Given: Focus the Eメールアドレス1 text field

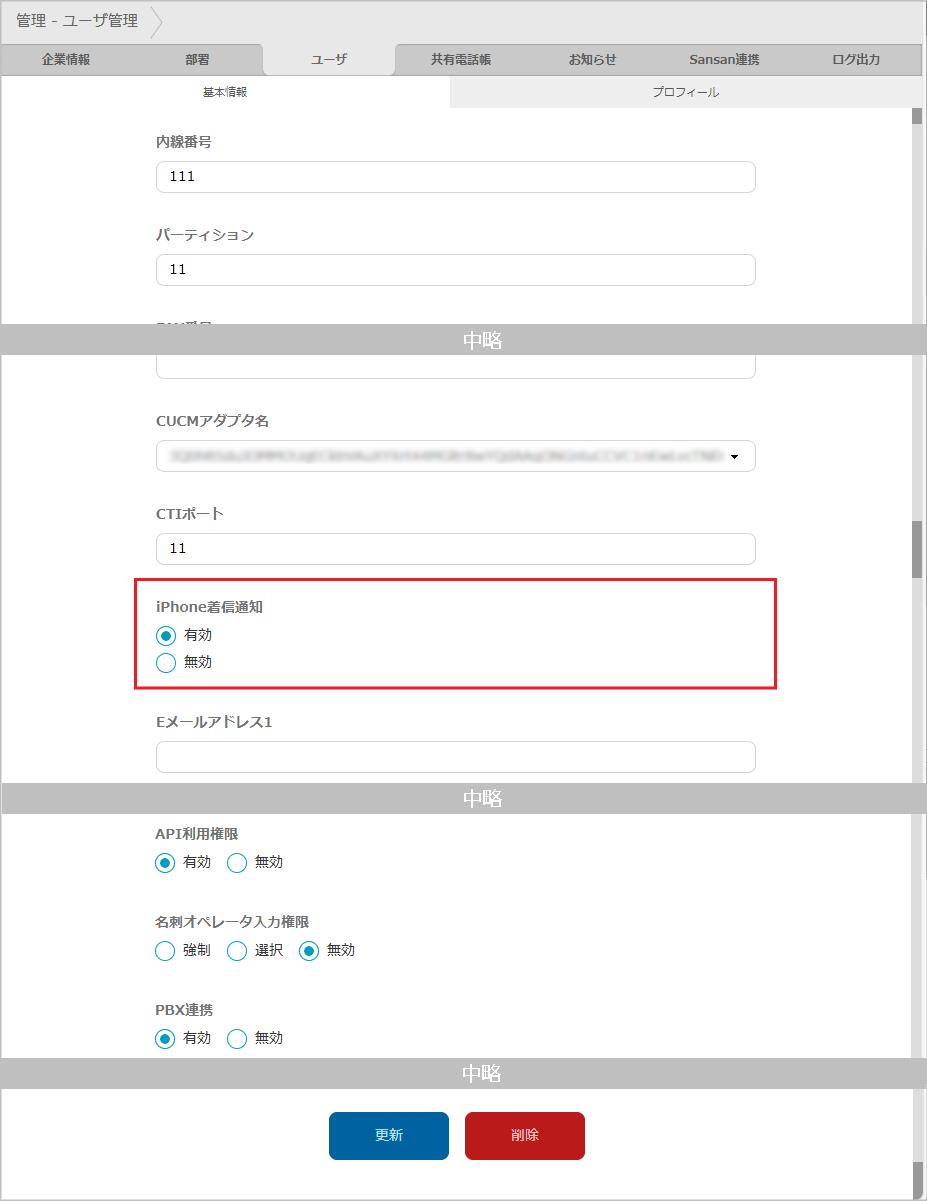Looking at the screenshot, I should click(455, 757).
